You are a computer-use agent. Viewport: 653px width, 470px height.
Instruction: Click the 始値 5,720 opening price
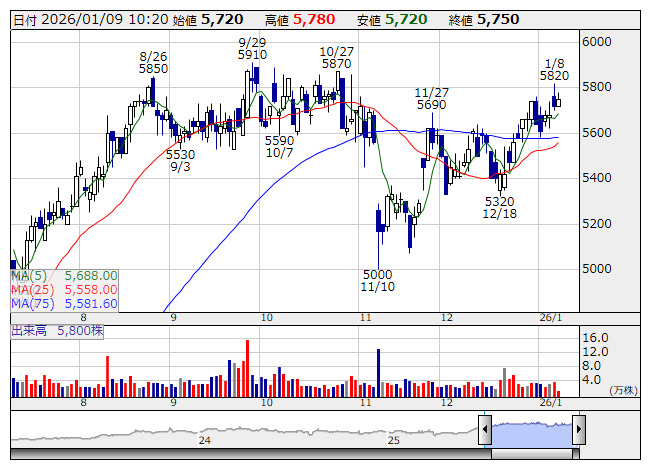point(208,20)
